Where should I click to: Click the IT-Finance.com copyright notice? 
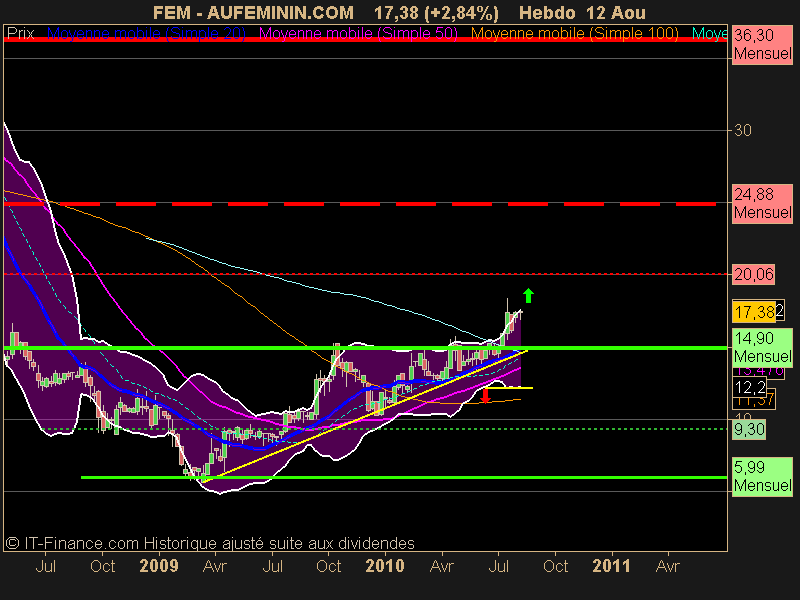click(210, 543)
